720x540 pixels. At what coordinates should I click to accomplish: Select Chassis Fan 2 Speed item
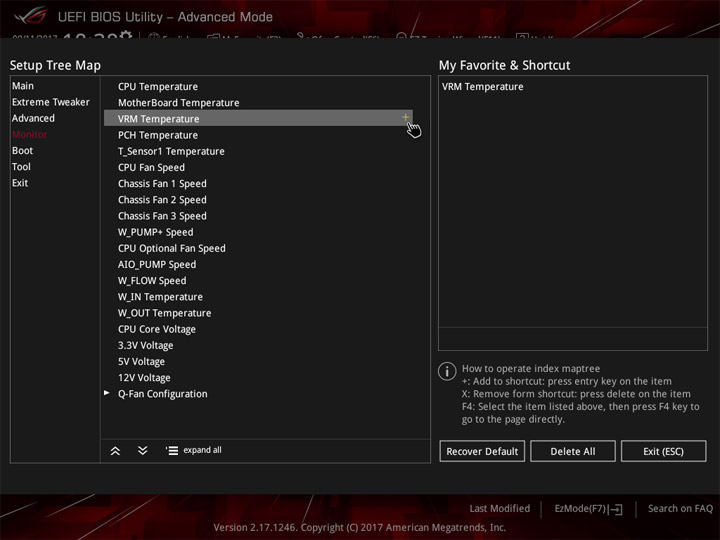[x=162, y=200]
